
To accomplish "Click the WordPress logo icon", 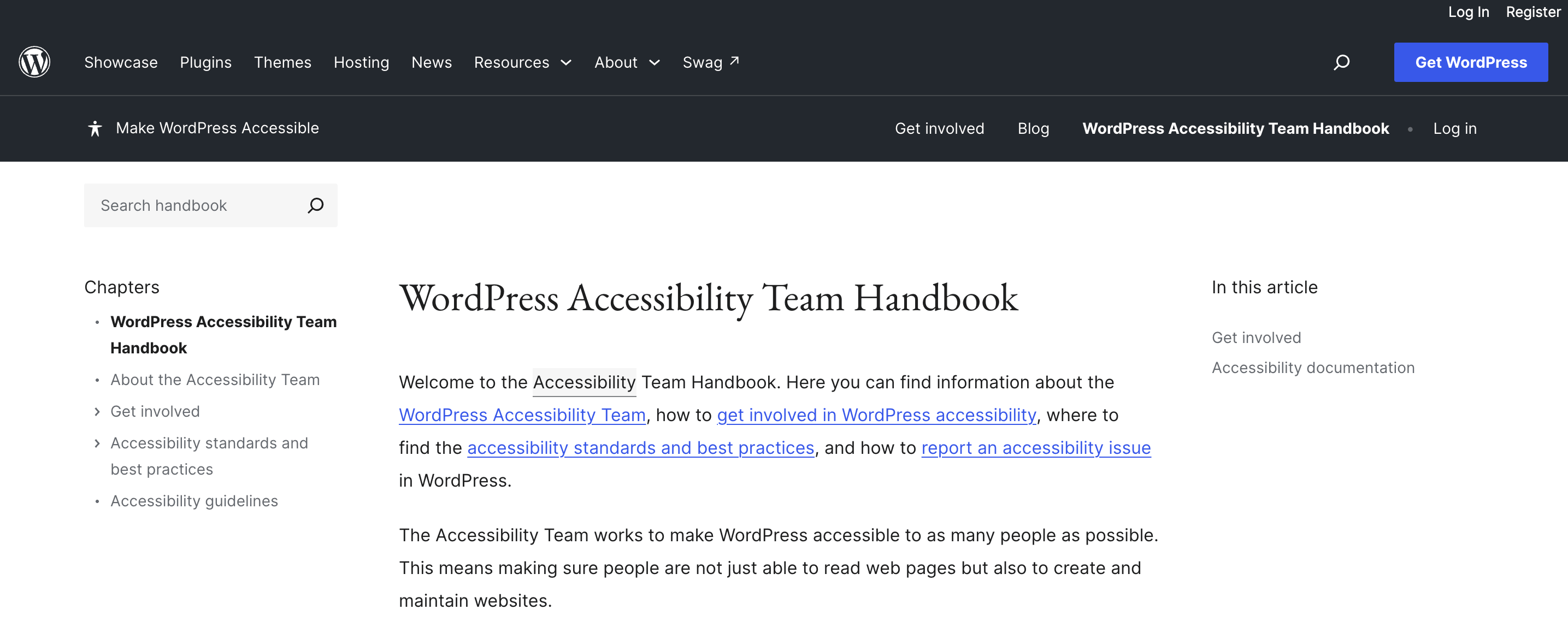I will [x=34, y=62].
